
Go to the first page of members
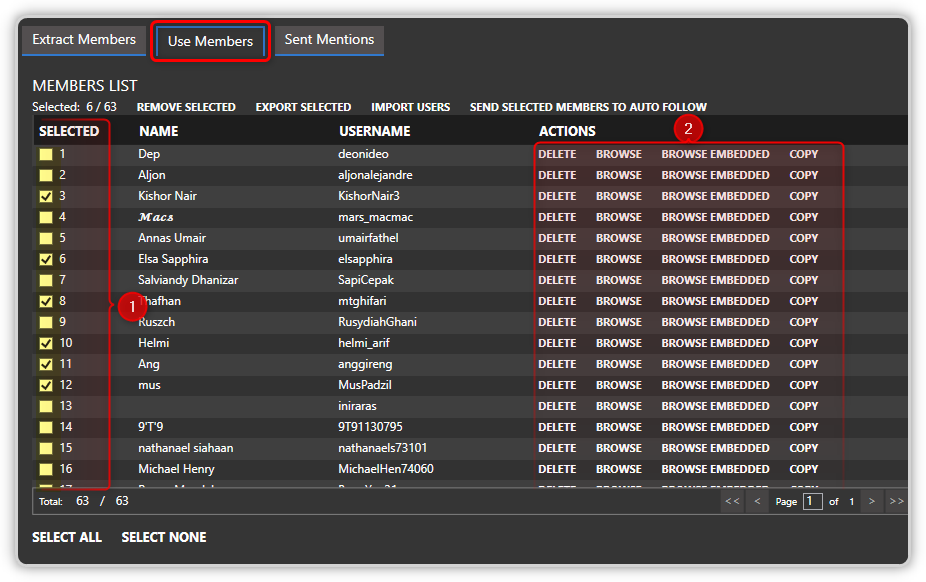coord(733,501)
